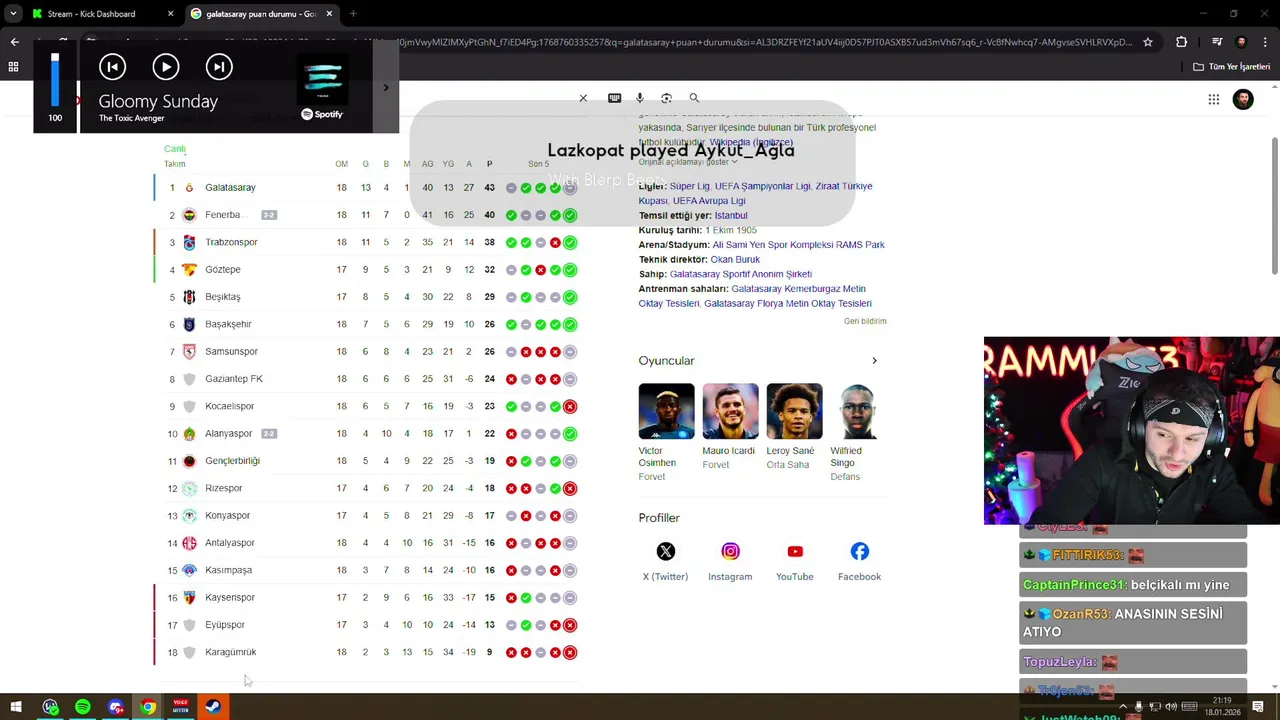
Task: Close the galatasaray puan durumu tab
Action: [x=329, y=14]
